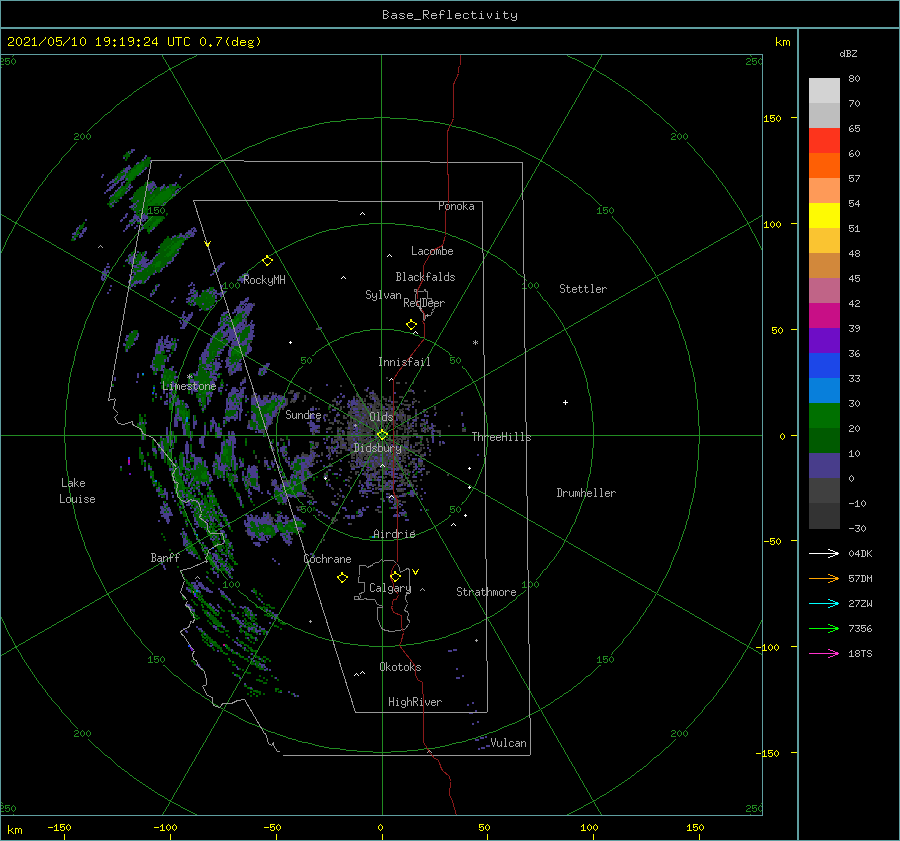Click the 04DK legend text
The height and width of the screenshot is (841, 900).
860,553
